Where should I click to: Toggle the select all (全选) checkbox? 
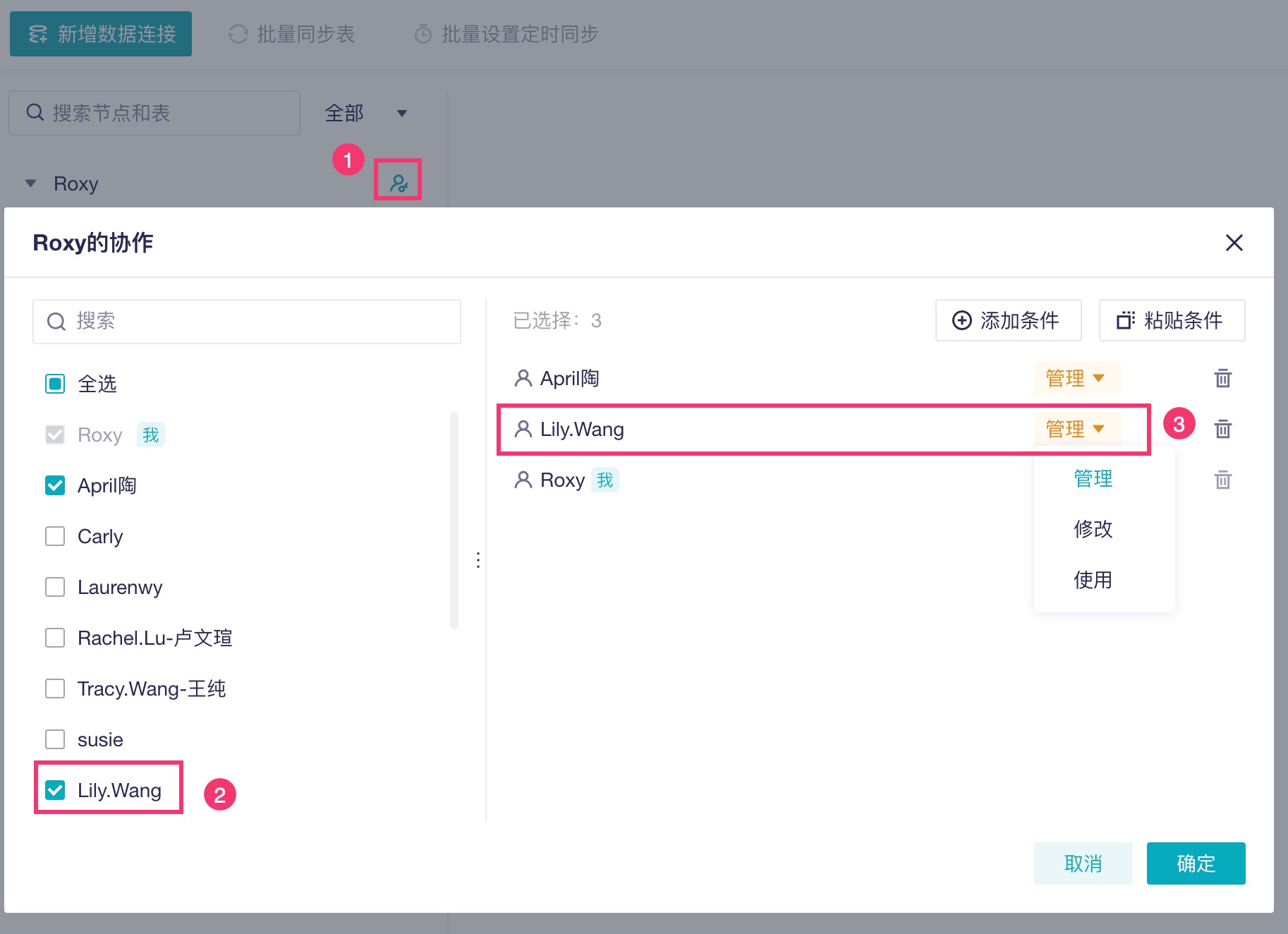55,384
